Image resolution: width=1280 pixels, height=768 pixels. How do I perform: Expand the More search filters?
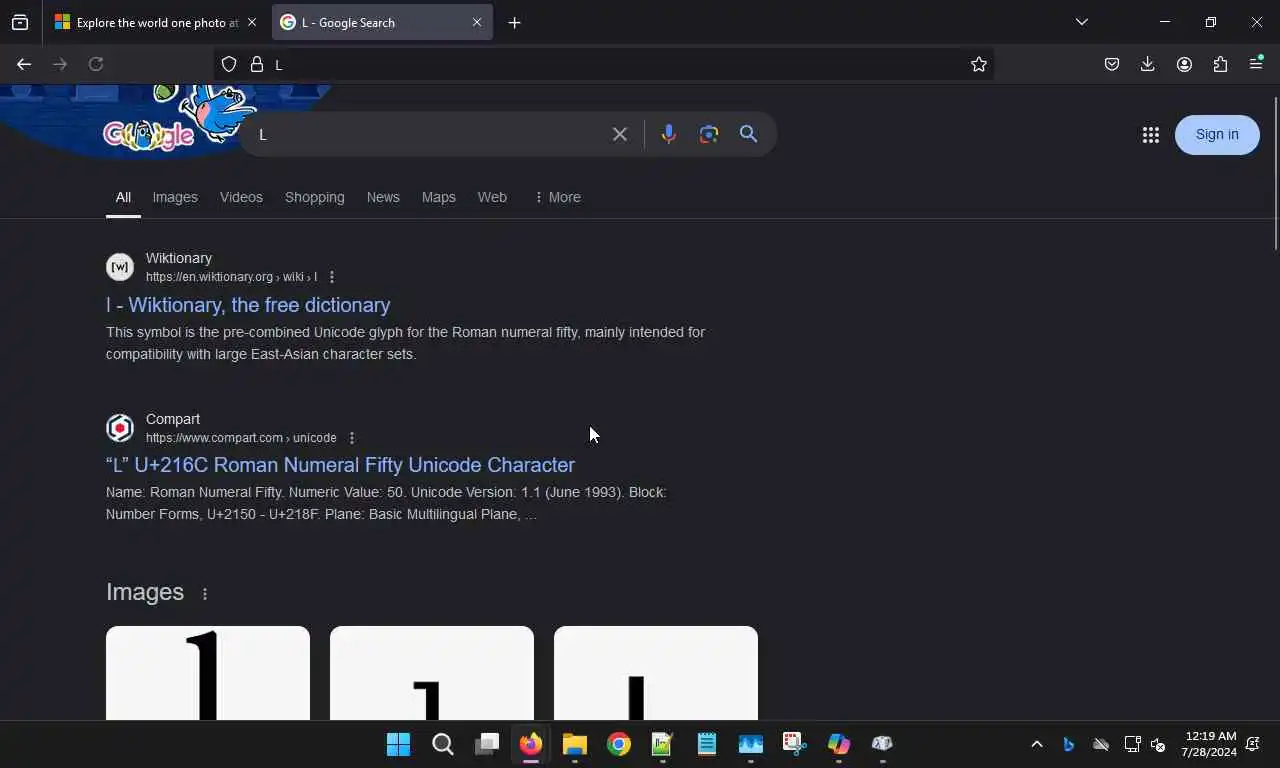coord(557,197)
